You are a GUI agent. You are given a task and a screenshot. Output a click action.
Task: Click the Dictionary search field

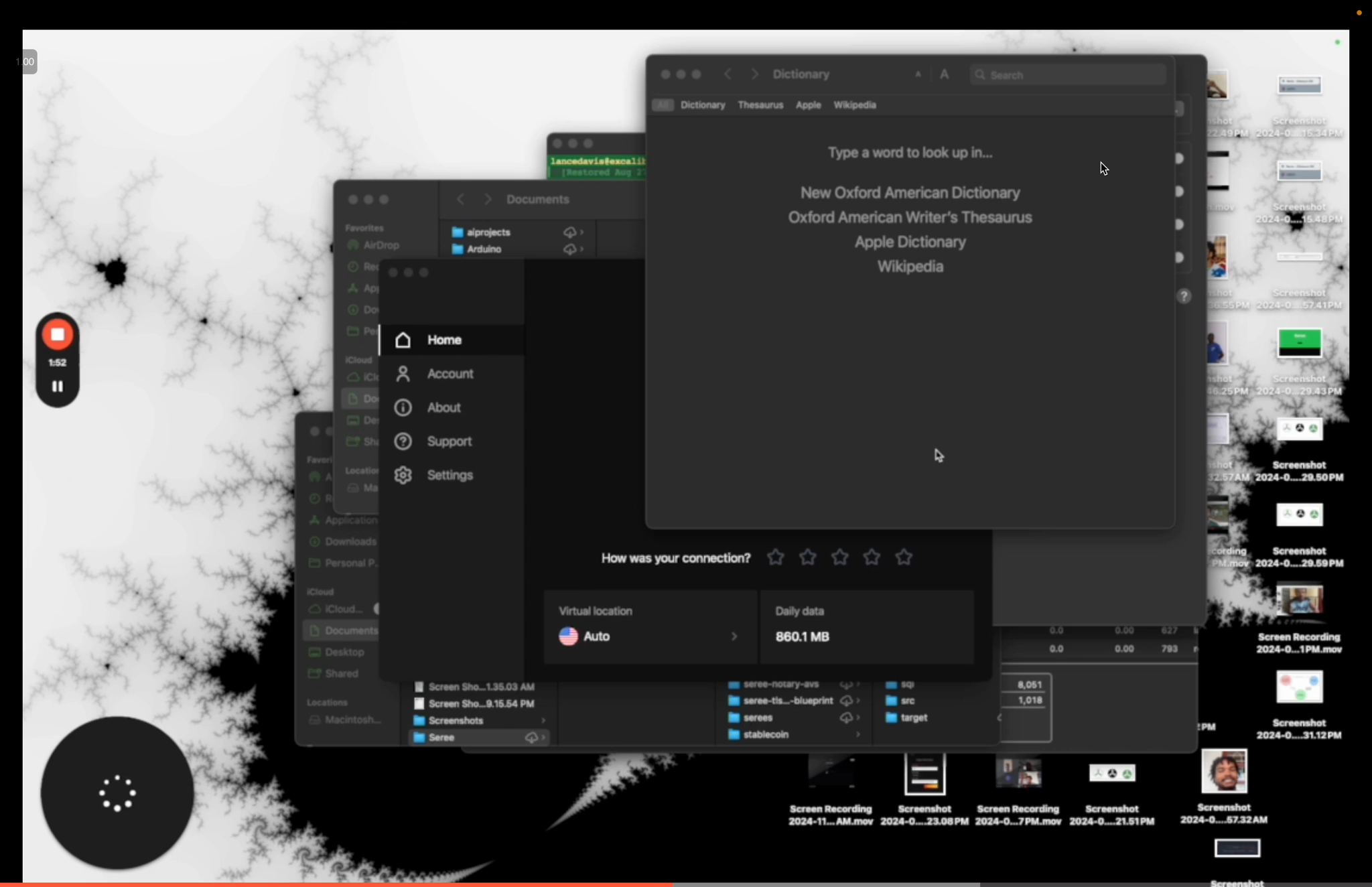pyautogui.click(x=1068, y=75)
